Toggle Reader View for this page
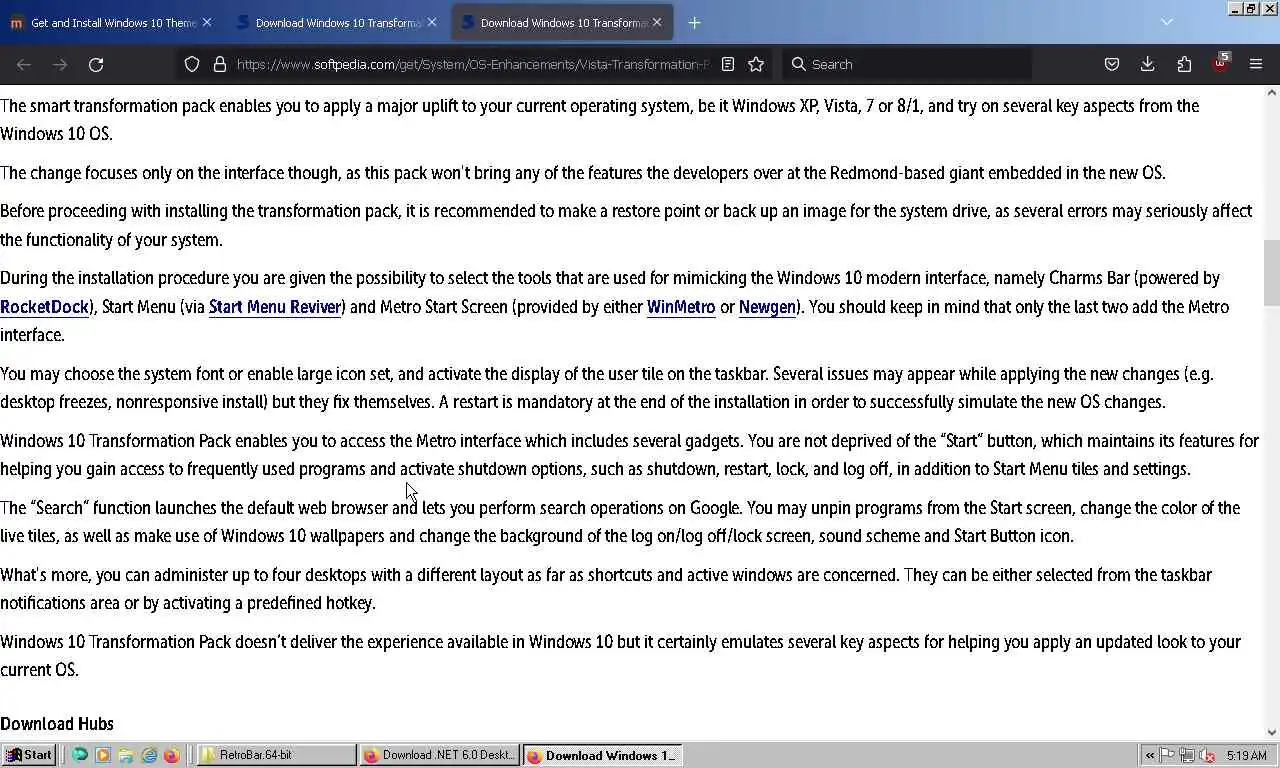The width and height of the screenshot is (1280, 768). [728, 64]
